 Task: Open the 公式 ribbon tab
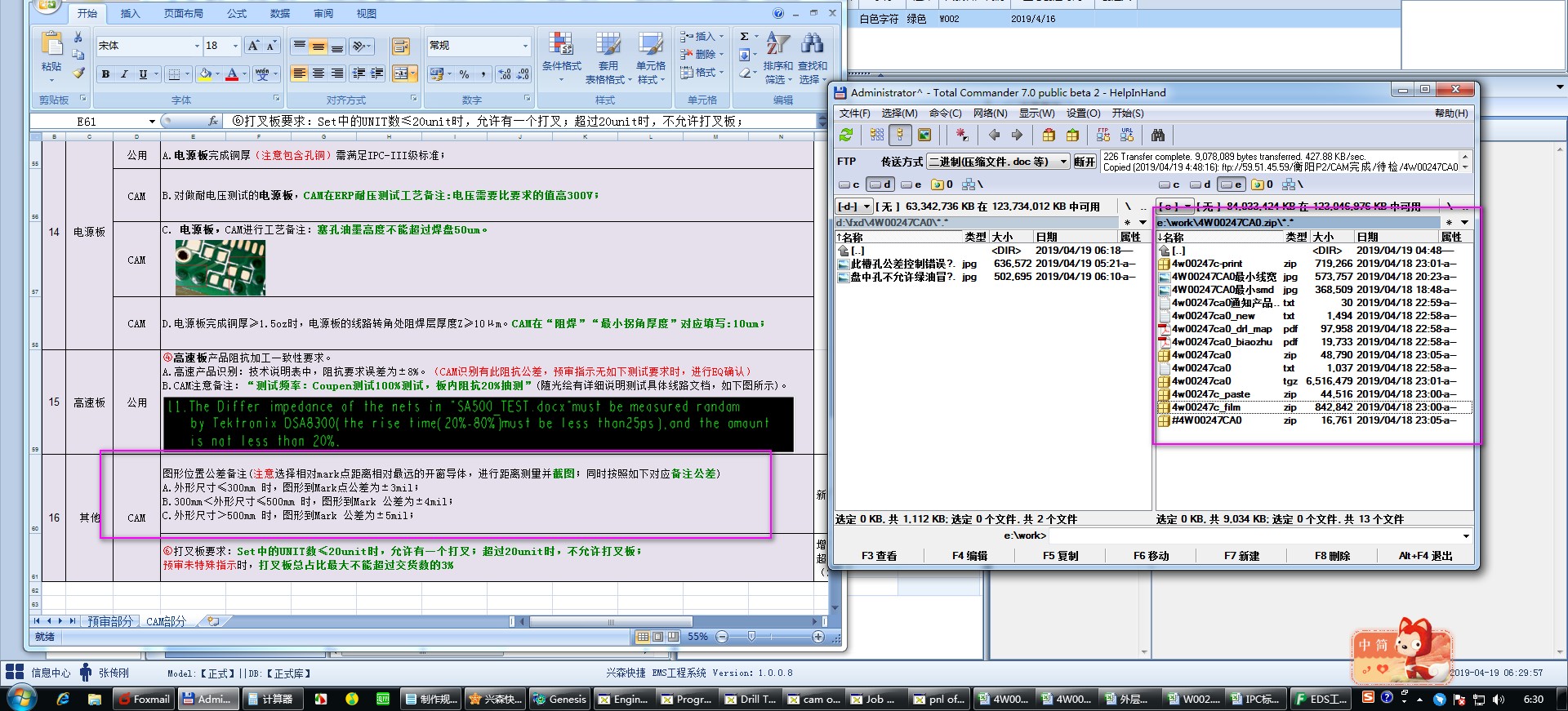pyautogui.click(x=237, y=13)
